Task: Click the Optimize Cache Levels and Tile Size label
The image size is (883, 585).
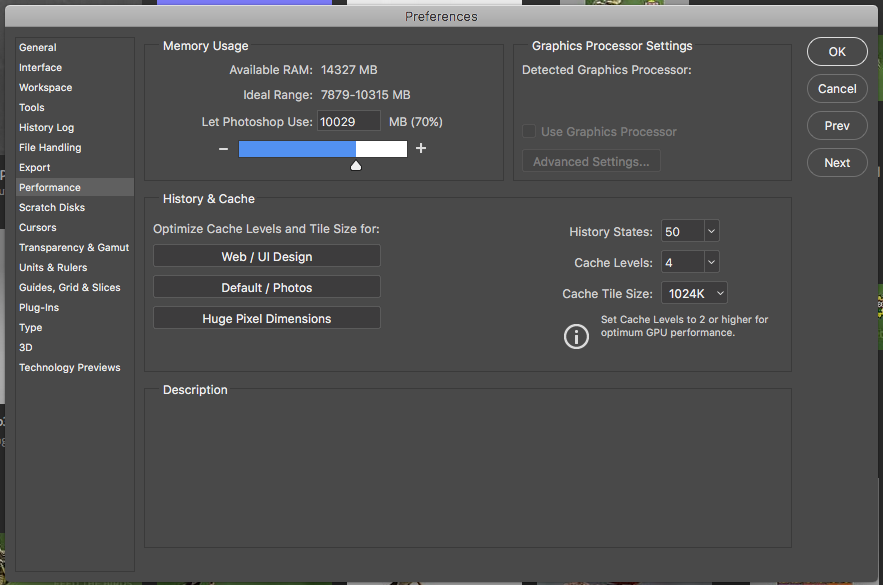Action: point(266,229)
